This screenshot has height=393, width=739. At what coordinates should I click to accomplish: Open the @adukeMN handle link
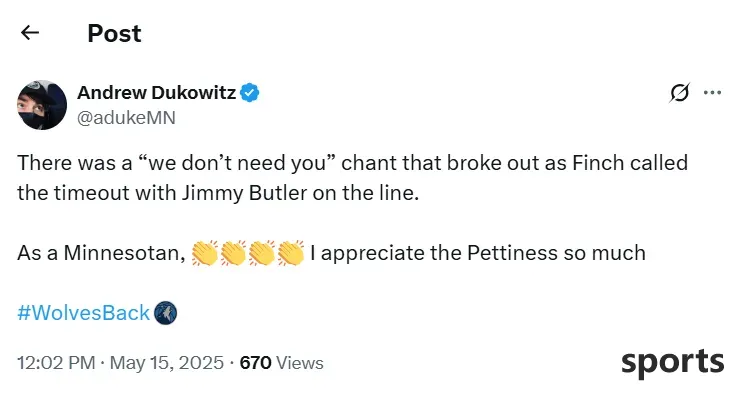coord(126,118)
